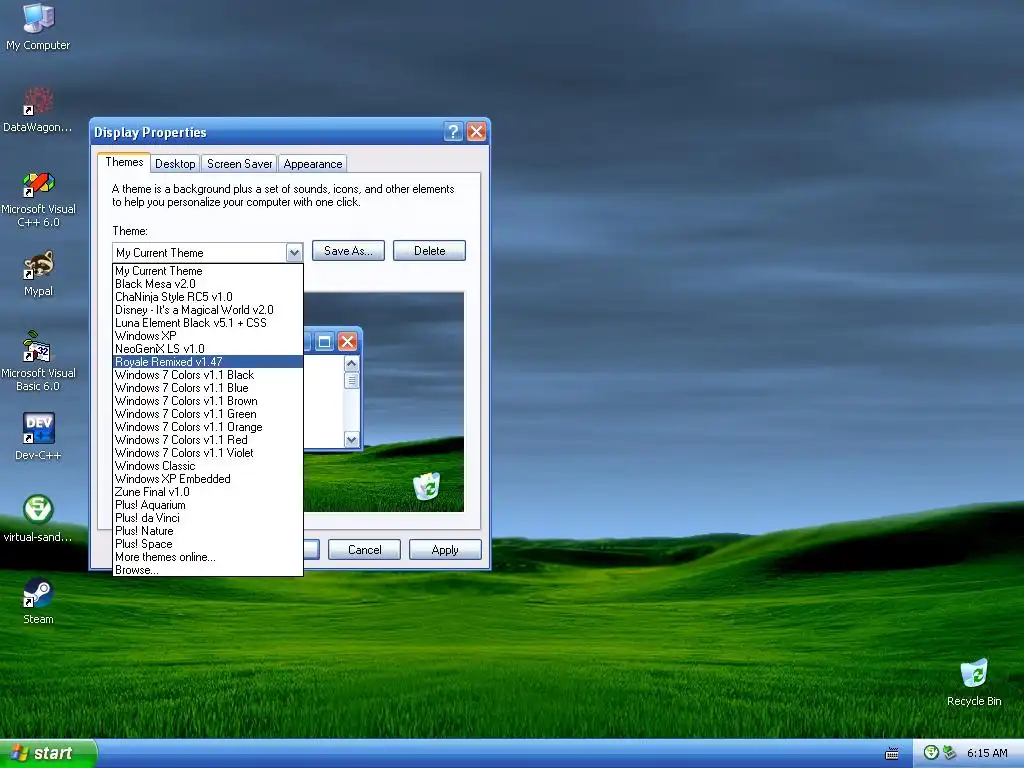The width and height of the screenshot is (1024, 768).
Task: Choose Windows 7 Colors v1.1 Red
Action: pos(208,440)
